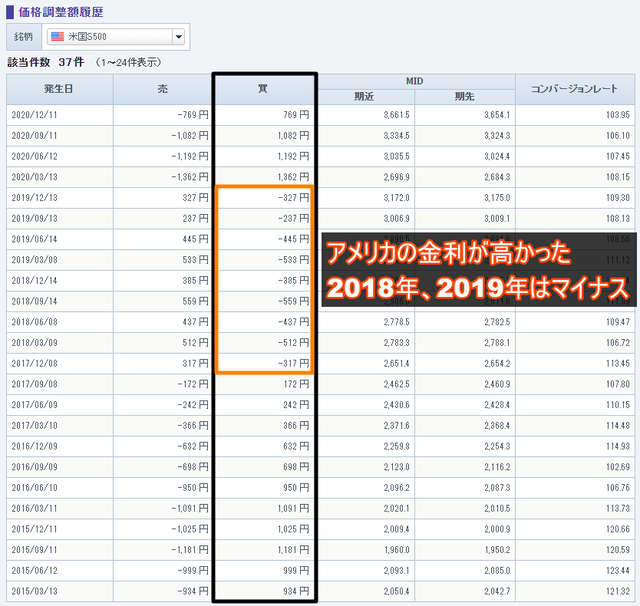
Task: Click 期近 value 1,960.0
Action: click(396, 550)
